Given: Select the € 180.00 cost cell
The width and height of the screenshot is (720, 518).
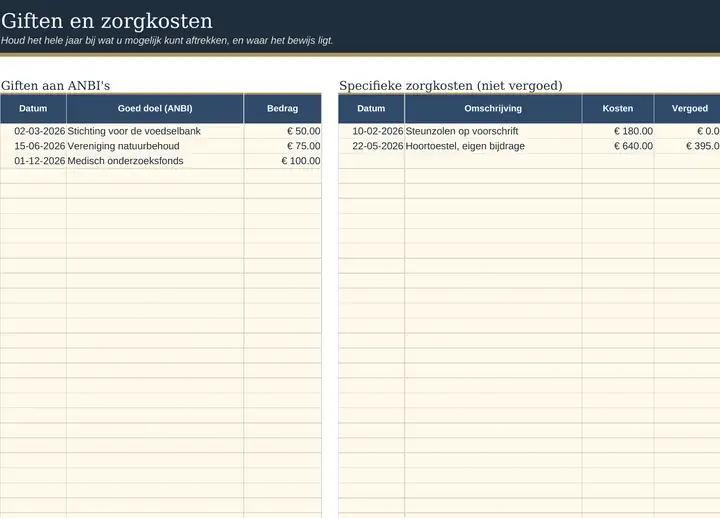Looking at the screenshot, I should [x=618, y=131].
